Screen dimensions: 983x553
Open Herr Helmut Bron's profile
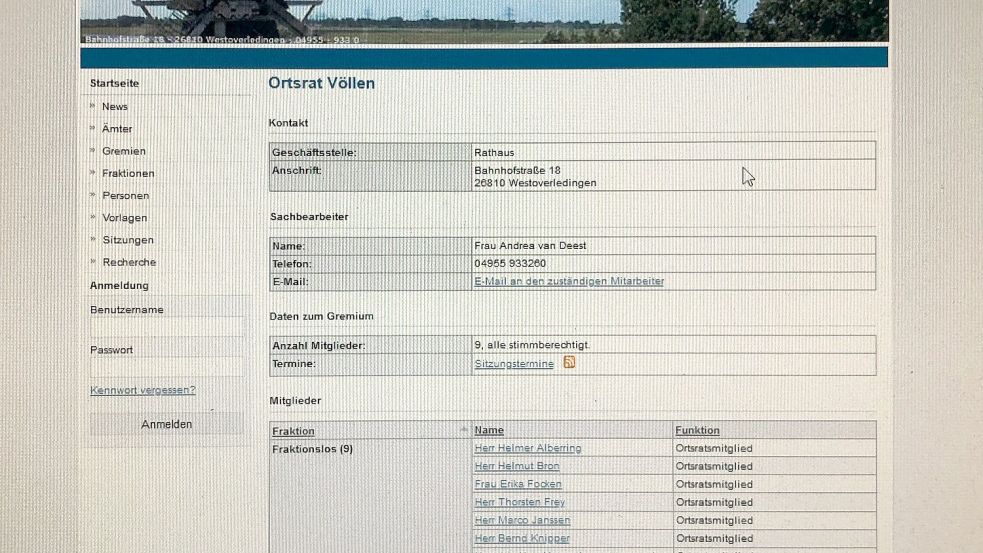[x=517, y=466]
